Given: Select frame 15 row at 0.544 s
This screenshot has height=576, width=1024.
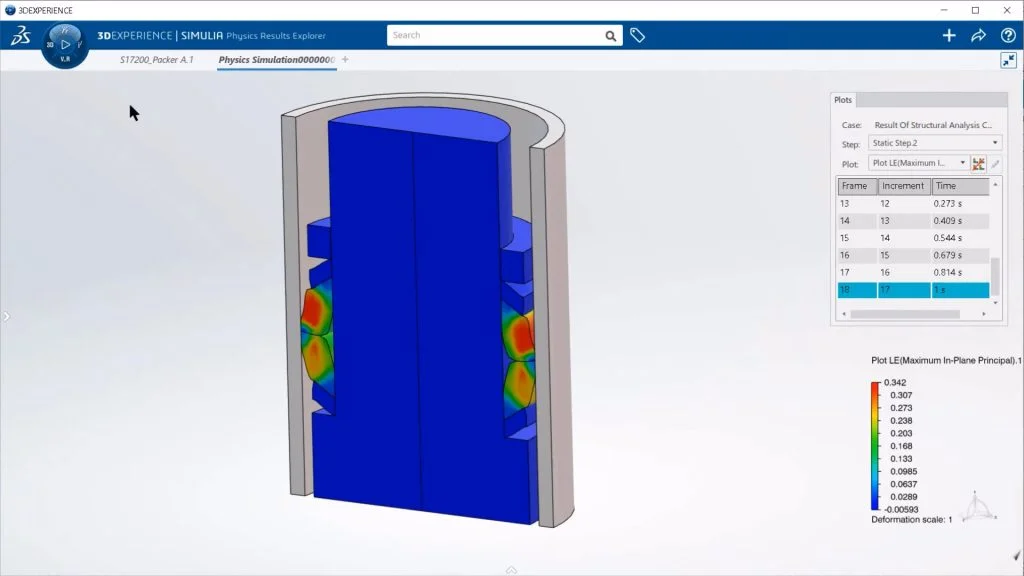Looking at the screenshot, I should coord(913,238).
